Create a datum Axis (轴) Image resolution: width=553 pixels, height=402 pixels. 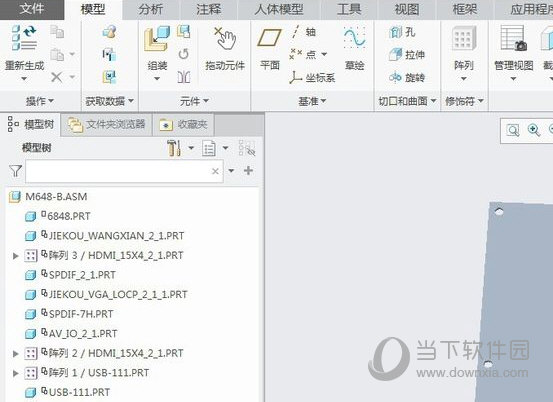coord(303,32)
